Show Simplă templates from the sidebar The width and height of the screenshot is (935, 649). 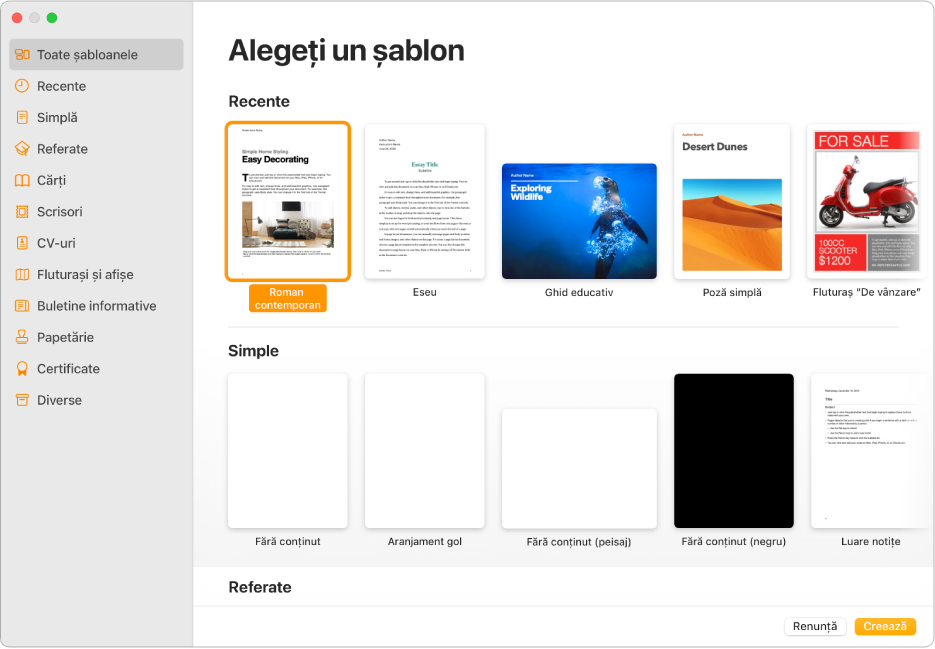pos(97,118)
